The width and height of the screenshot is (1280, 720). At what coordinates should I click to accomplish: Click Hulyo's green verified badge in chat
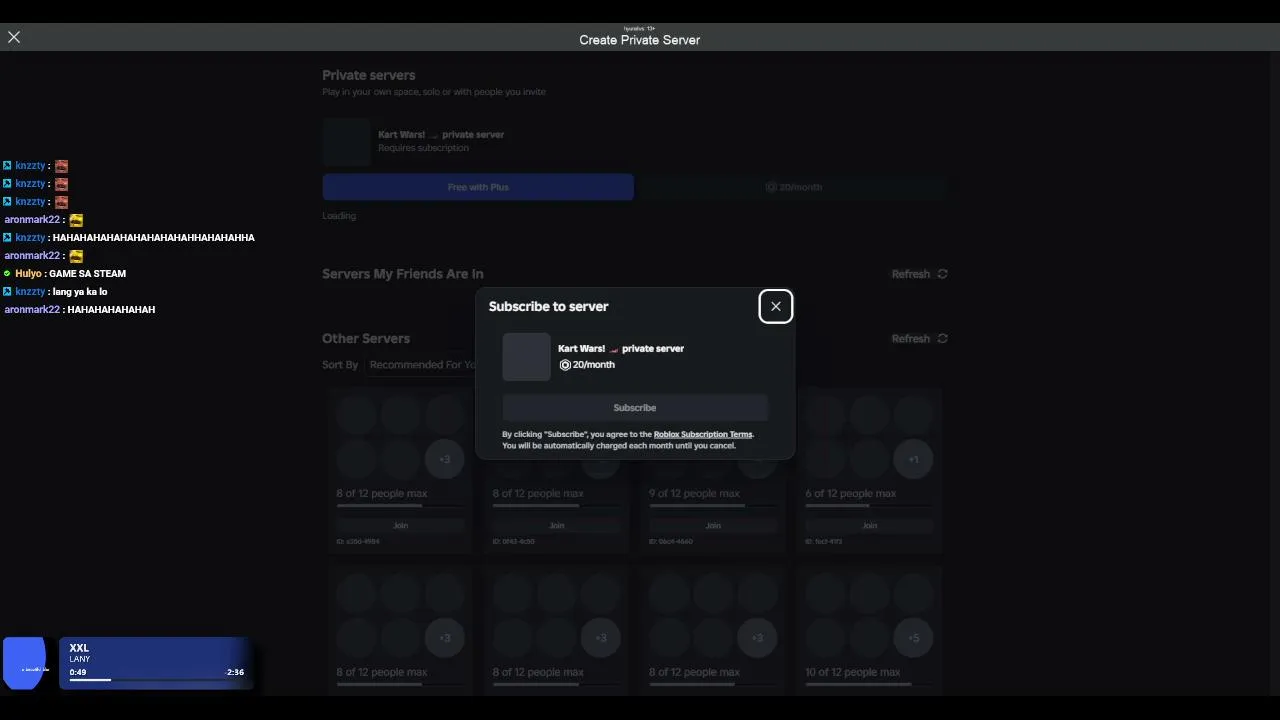(7, 274)
